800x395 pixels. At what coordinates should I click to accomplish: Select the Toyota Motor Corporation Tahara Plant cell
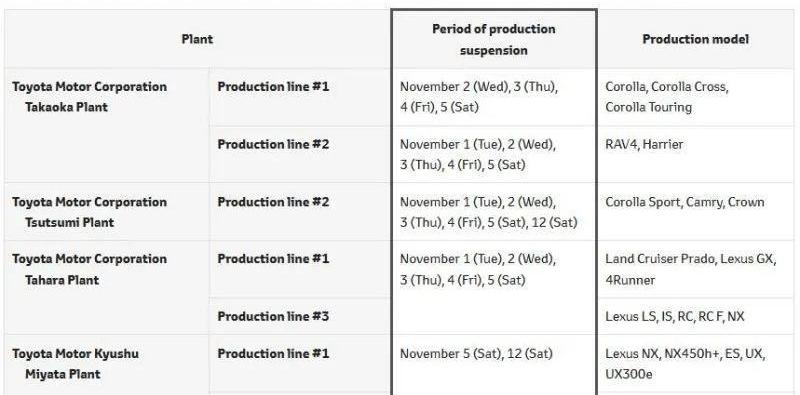(107, 288)
